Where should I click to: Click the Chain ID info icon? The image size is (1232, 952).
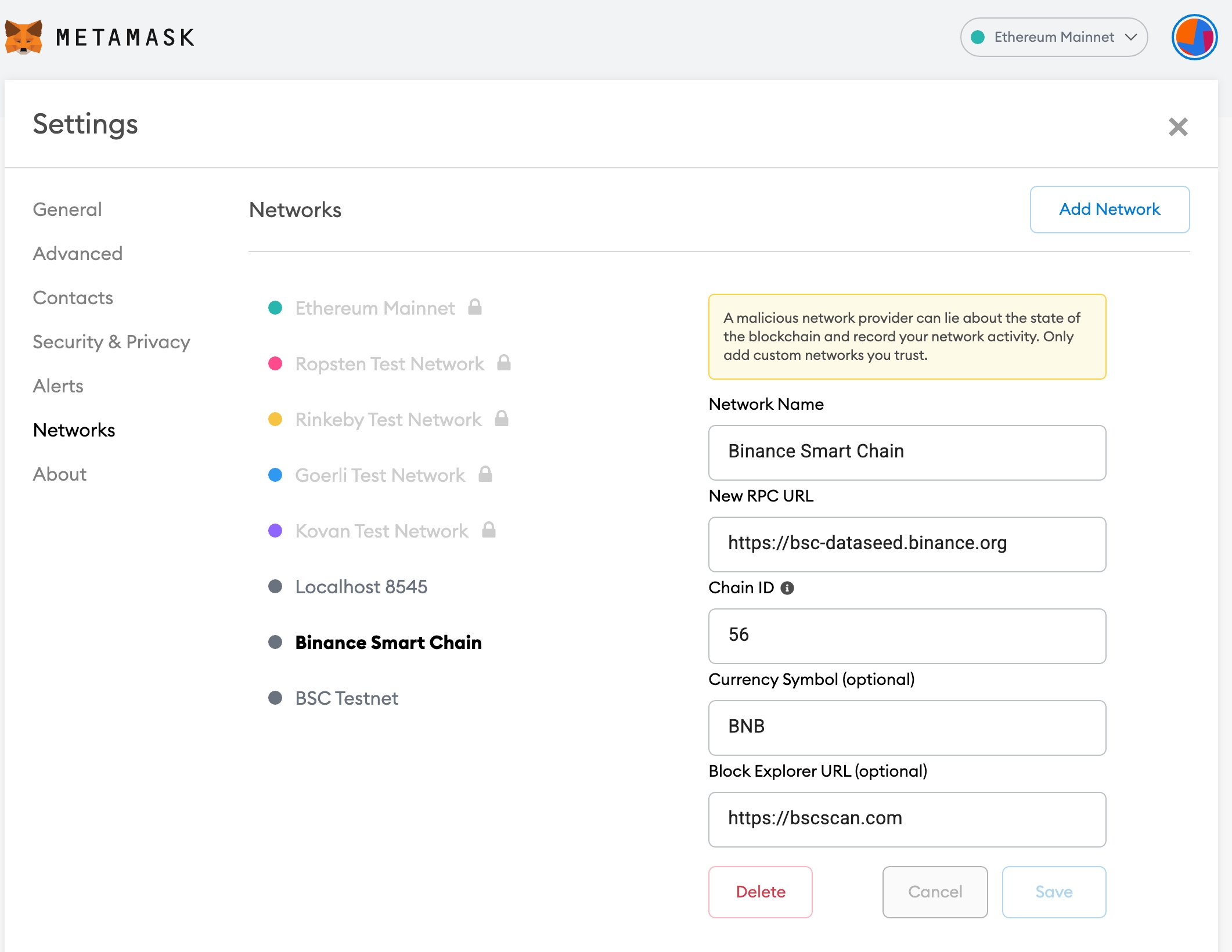787,588
